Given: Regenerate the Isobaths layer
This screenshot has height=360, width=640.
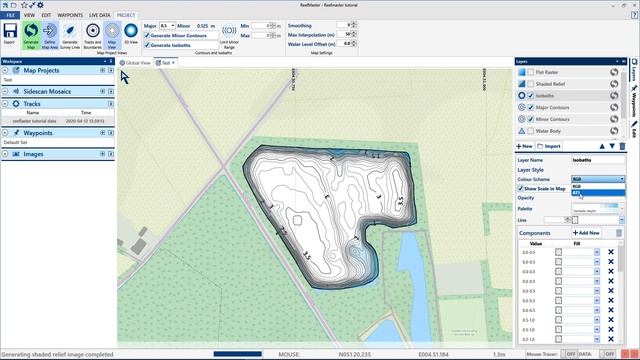Looking at the screenshot, I should (x=614, y=96).
